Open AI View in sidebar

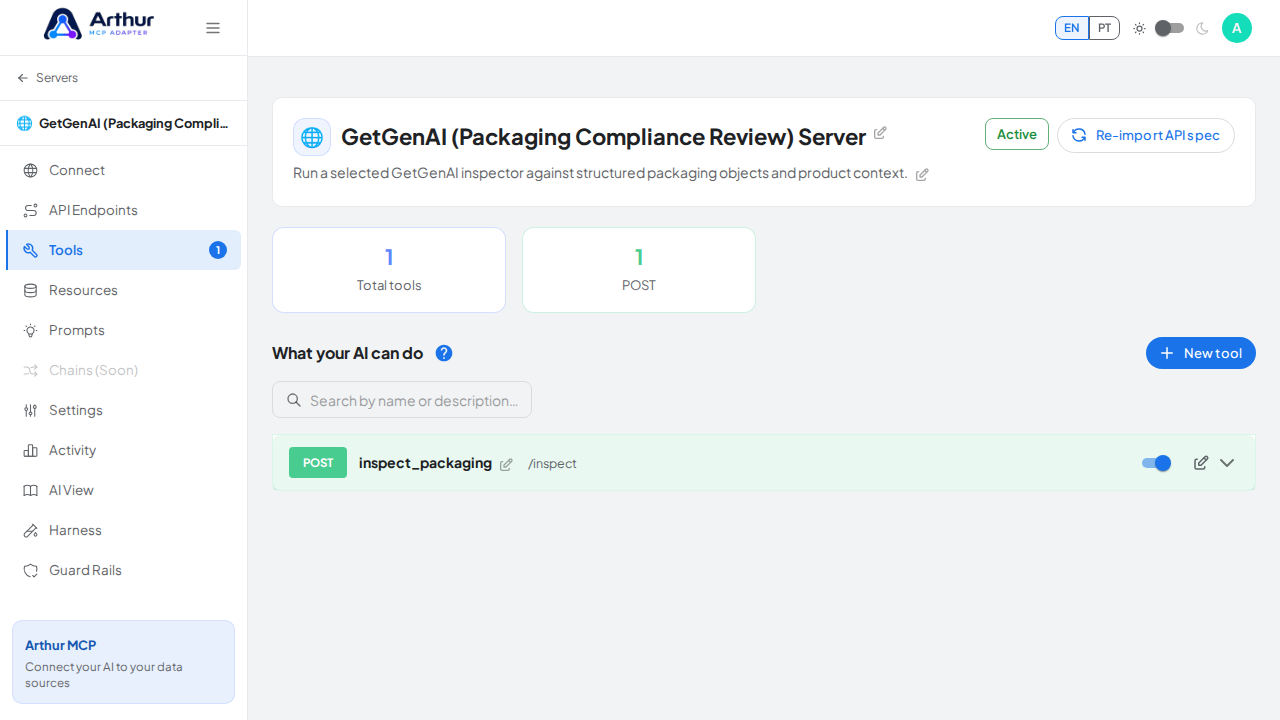[x=123, y=490]
